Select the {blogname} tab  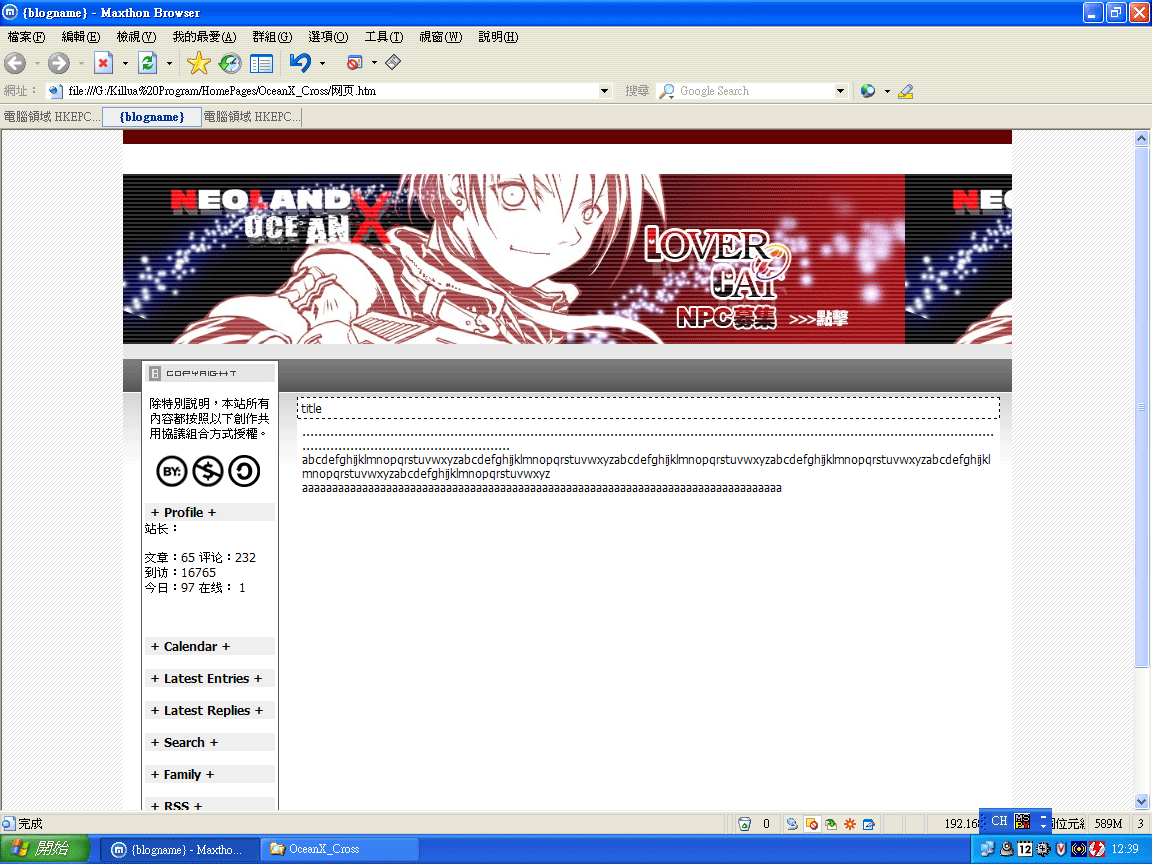click(152, 117)
